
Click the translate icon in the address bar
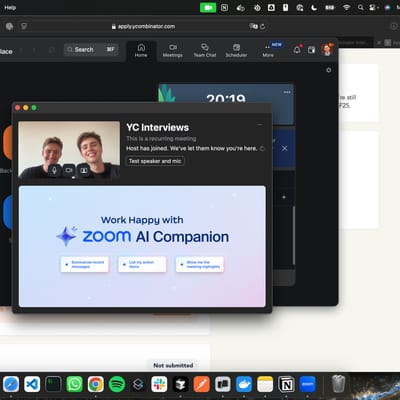click(253, 26)
